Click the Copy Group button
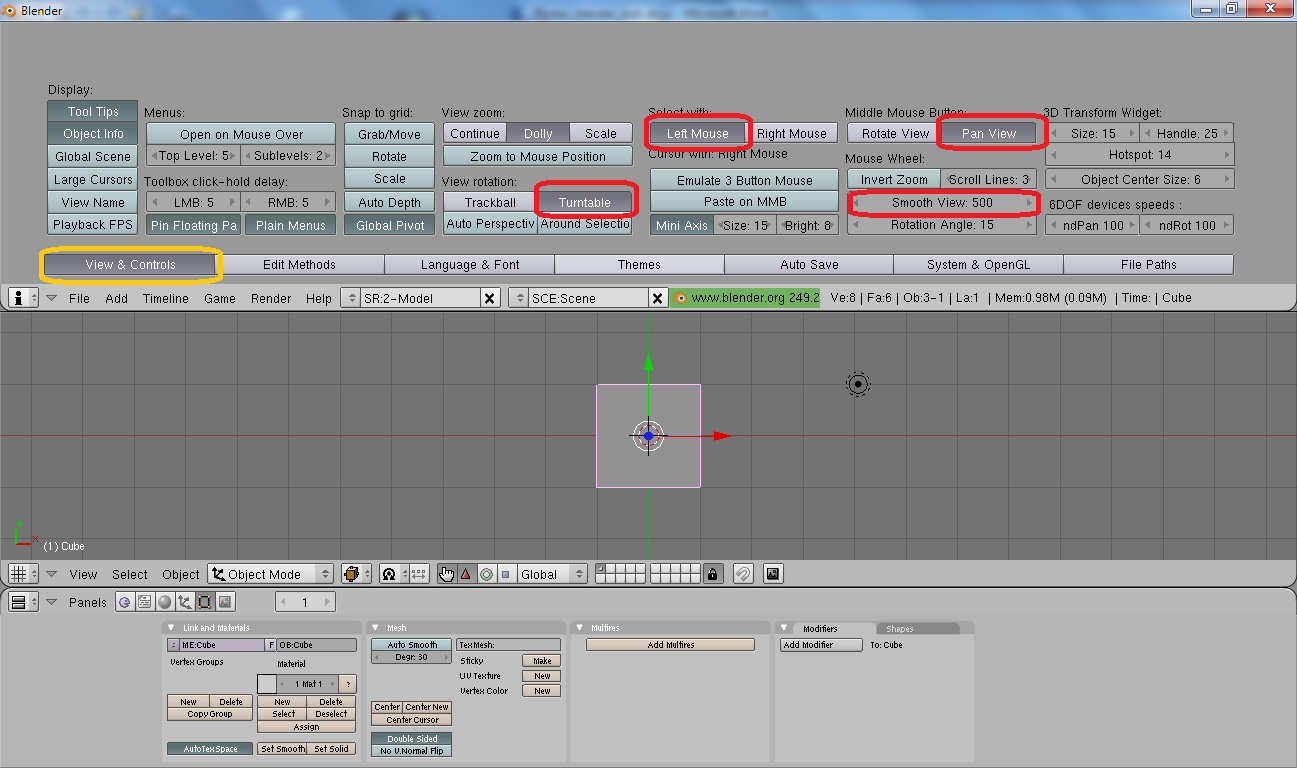1297x768 pixels. pyautogui.click(x=210, y=714)
